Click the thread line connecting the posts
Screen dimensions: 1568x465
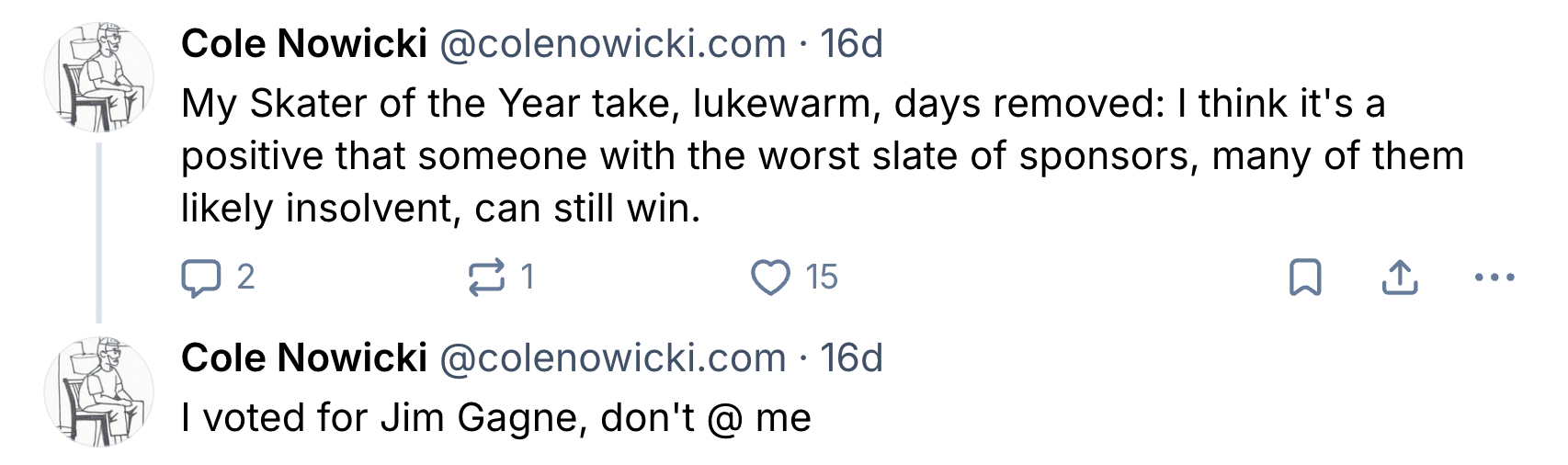click(x=99, y=230)
